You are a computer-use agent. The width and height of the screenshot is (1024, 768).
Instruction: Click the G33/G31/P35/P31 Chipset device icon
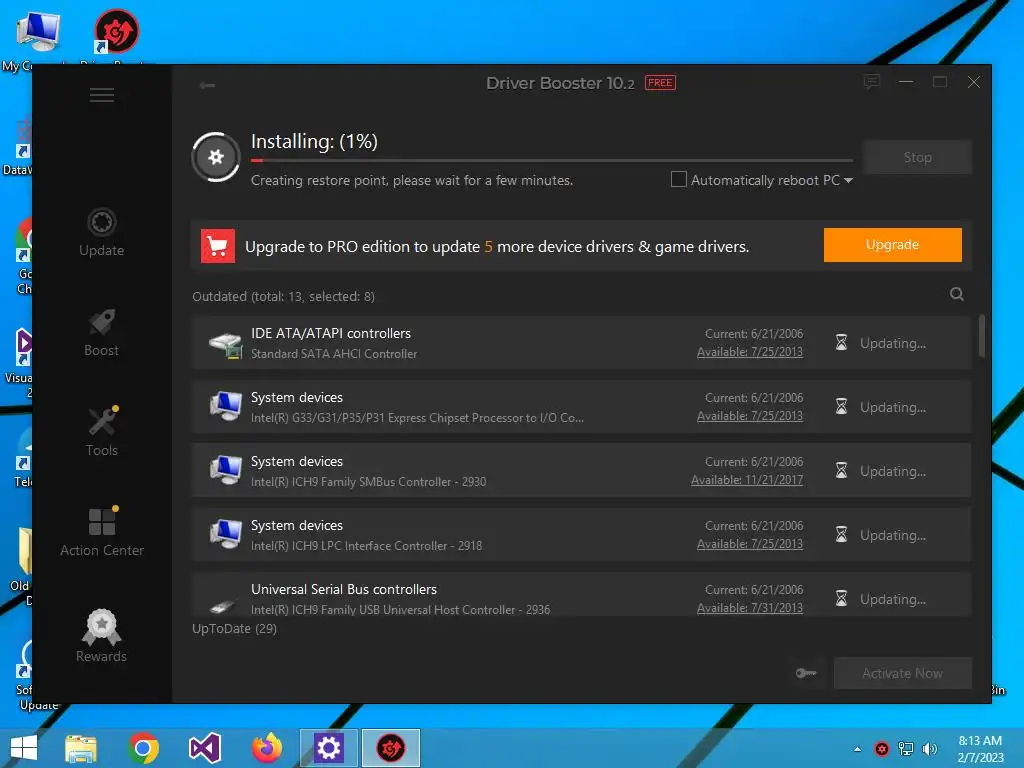[226, 406]
